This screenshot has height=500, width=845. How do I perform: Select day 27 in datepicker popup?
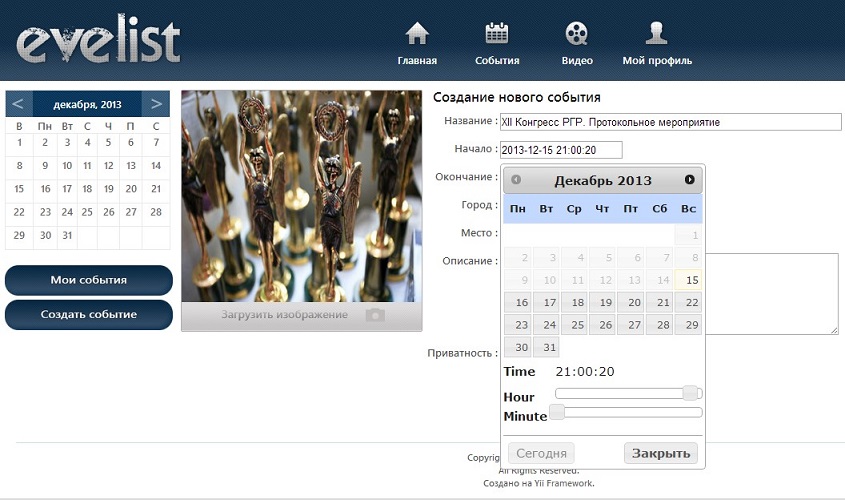(631, 325)
